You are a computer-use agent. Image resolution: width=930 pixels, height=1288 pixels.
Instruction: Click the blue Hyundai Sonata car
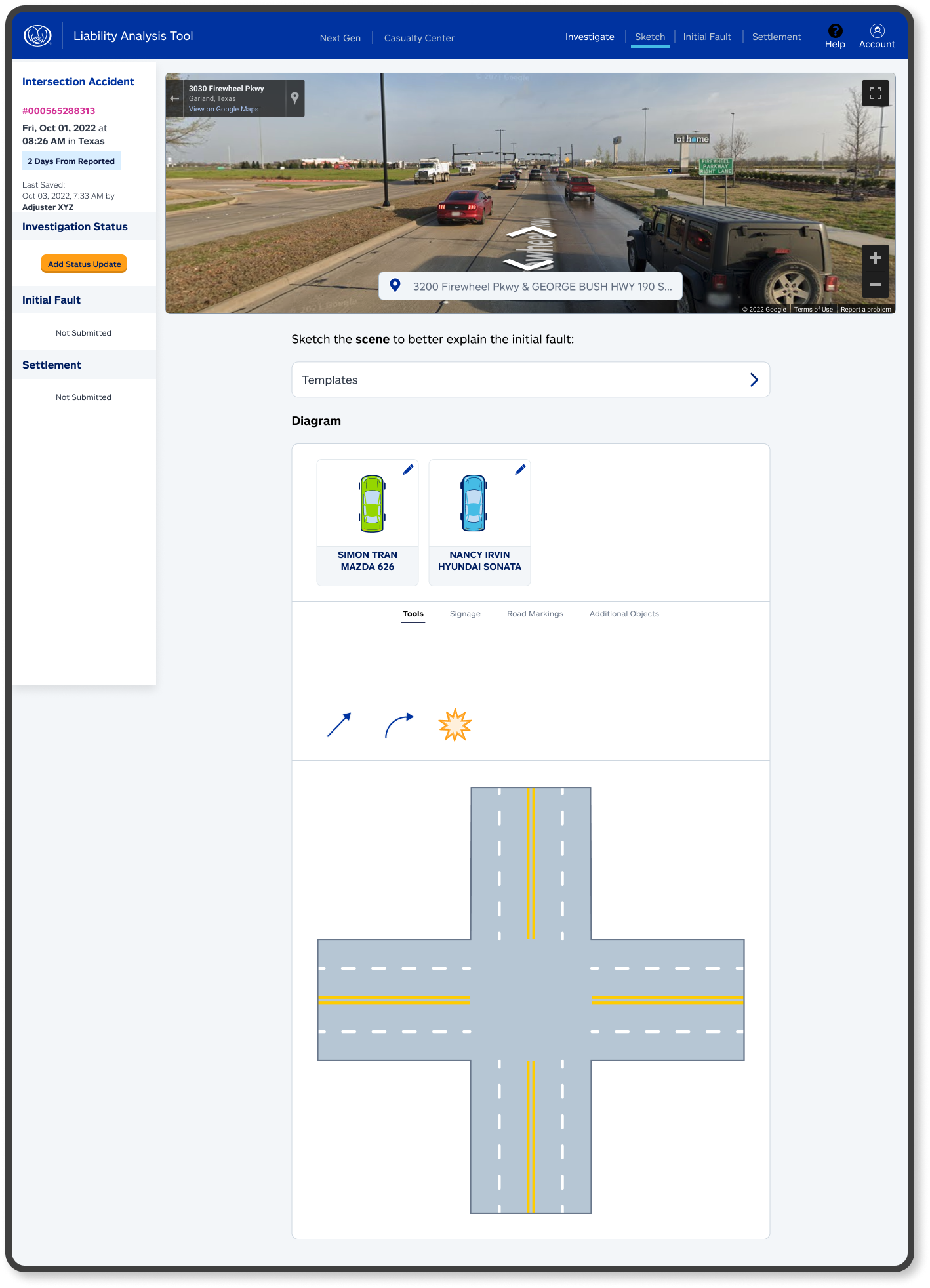coord(474,503)
